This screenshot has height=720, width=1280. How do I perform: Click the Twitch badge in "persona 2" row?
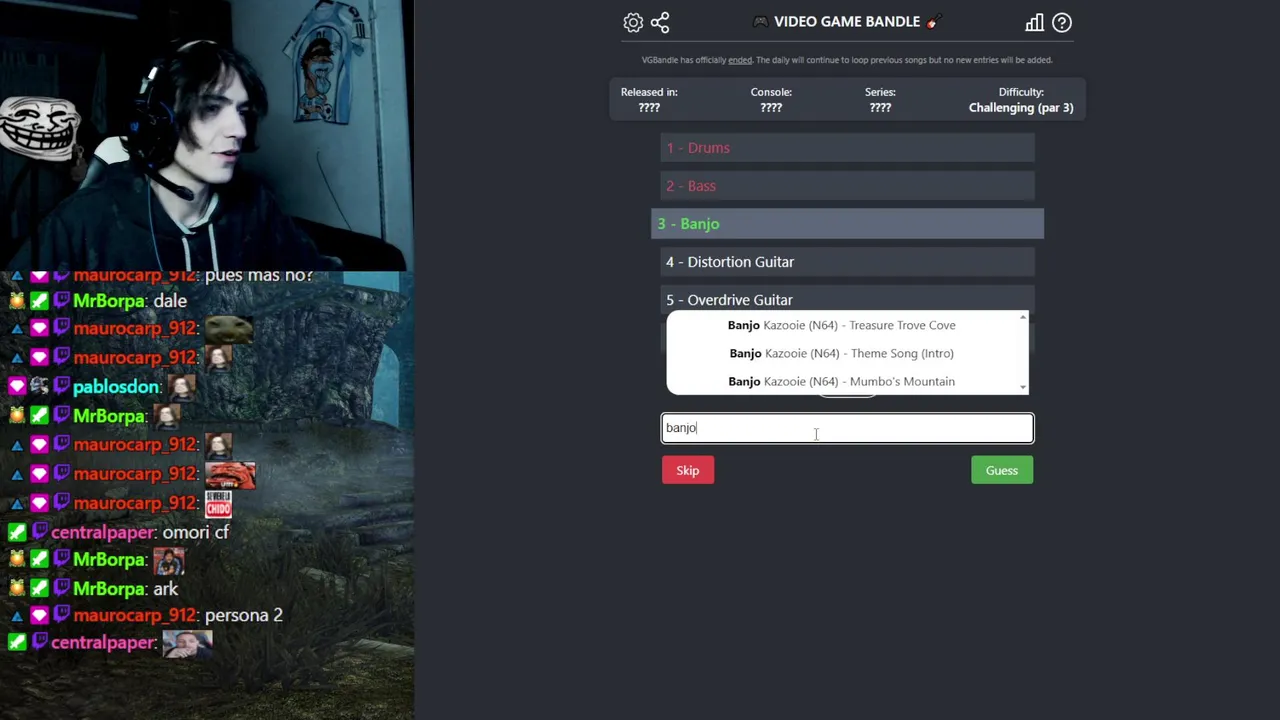[62, 616]
